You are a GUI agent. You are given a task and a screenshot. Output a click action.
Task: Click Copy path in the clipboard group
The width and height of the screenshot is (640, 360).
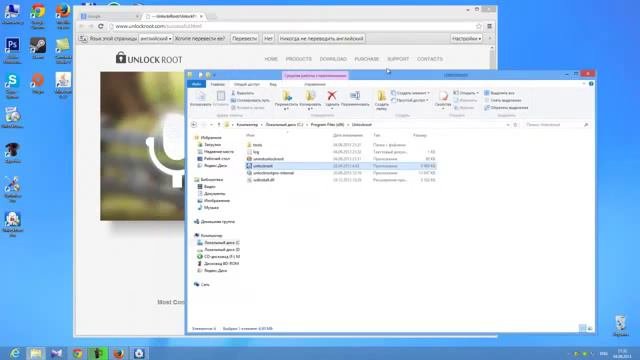coord(250,100)
